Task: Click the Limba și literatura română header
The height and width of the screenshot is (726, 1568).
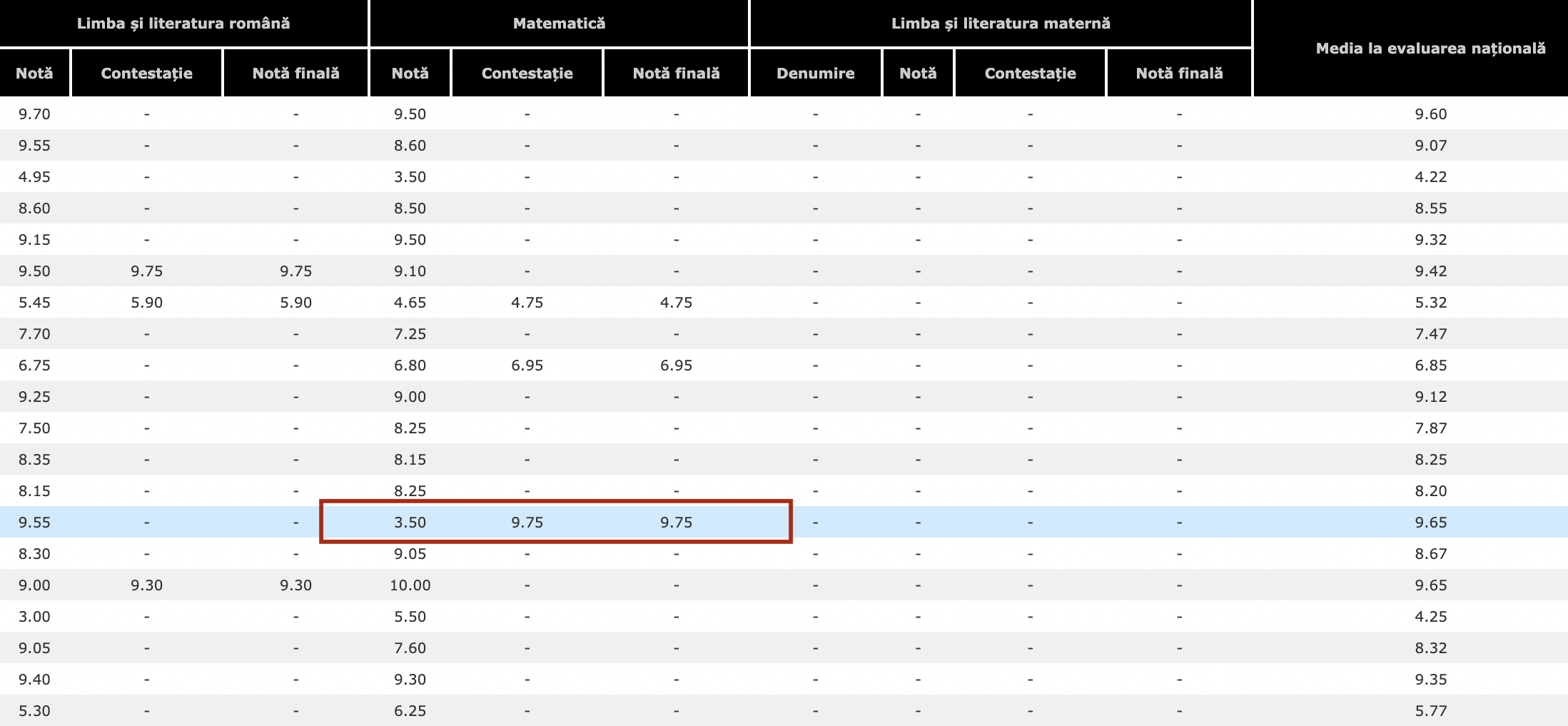Action: (183, 24)
